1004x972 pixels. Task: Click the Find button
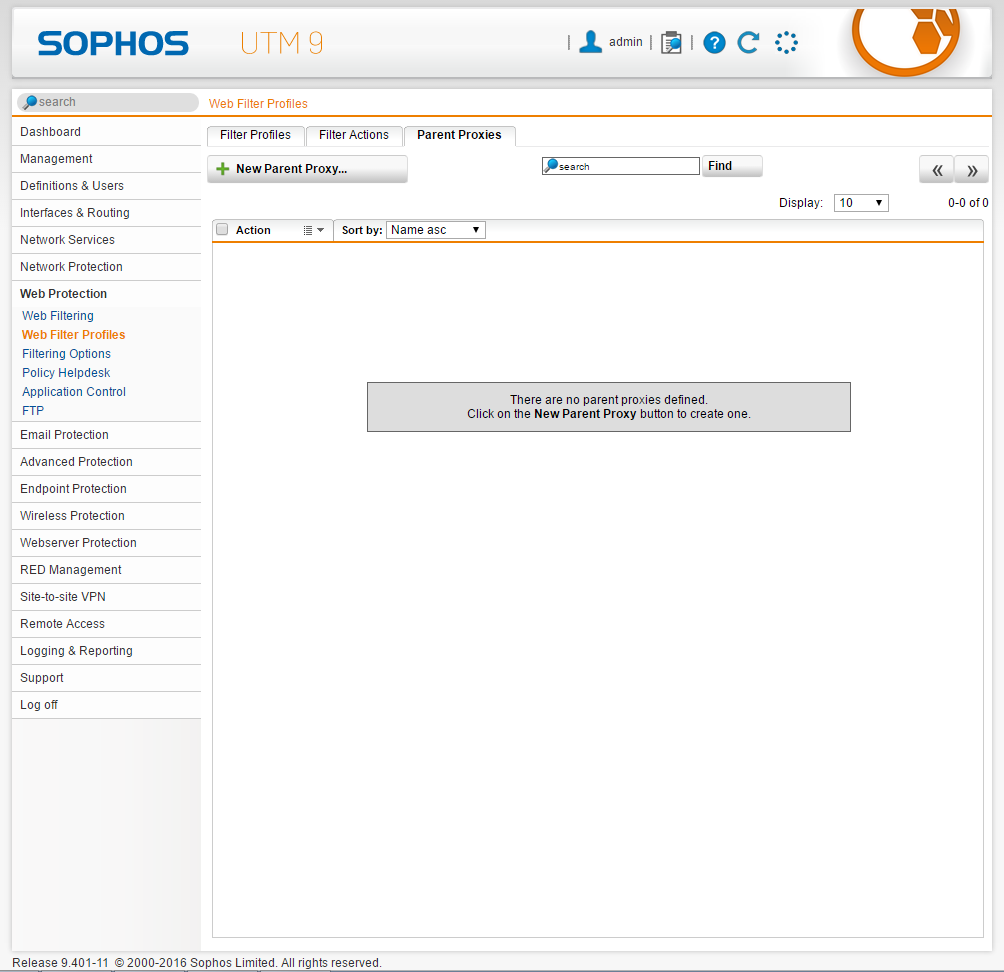(732, 166)
